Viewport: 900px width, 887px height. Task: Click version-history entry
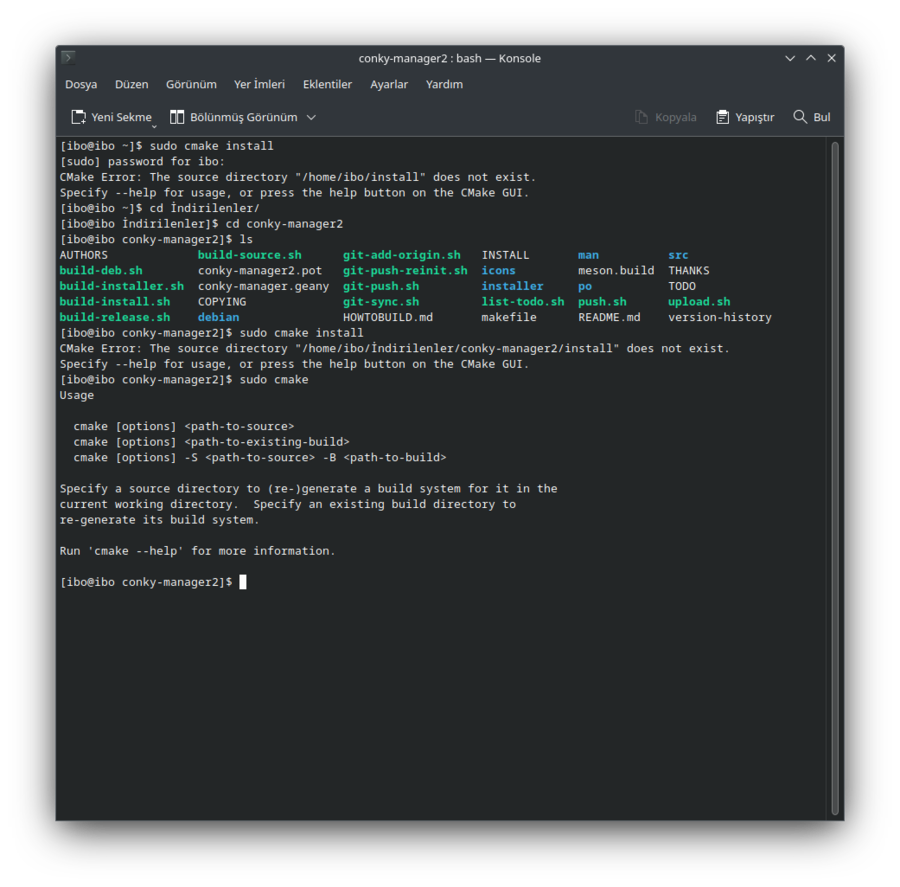tap(720, 317)
